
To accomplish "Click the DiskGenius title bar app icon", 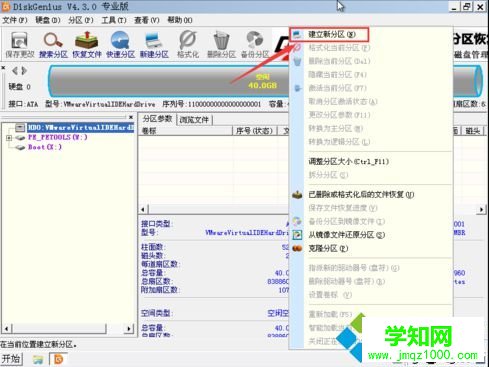I will pyautogui.click(x=6, y=7).
